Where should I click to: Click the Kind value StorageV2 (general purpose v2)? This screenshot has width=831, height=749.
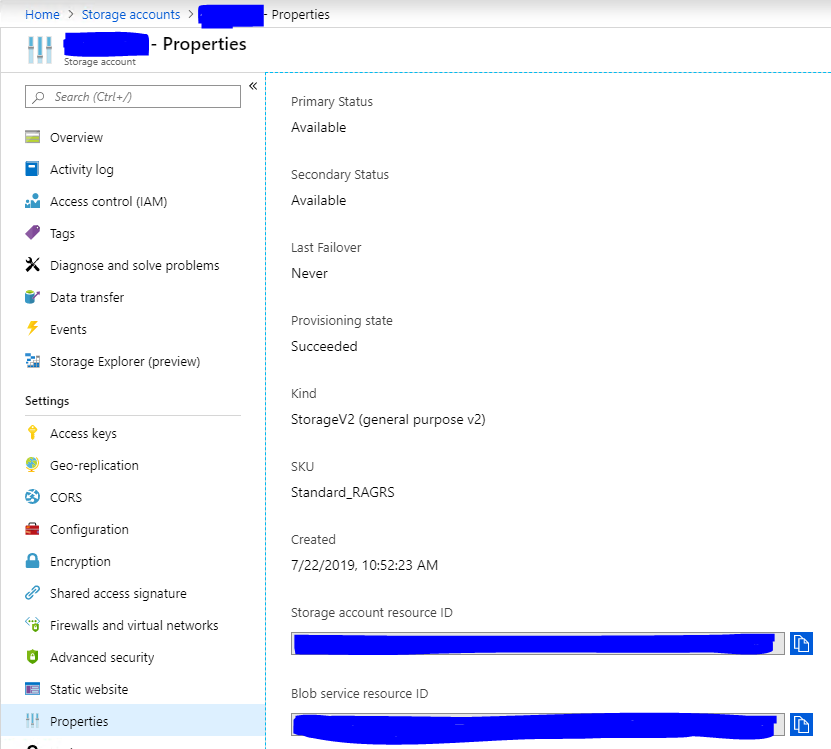pos(388,420)
